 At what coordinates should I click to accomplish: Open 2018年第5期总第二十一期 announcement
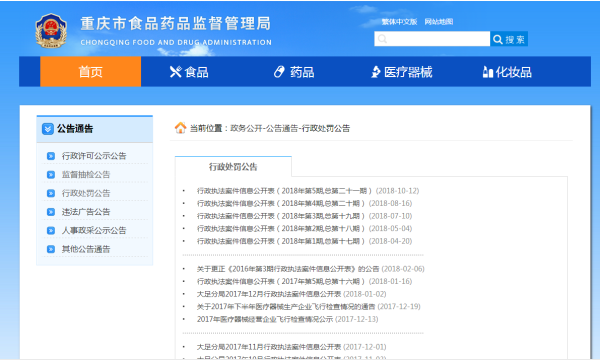tap(284, 191)
